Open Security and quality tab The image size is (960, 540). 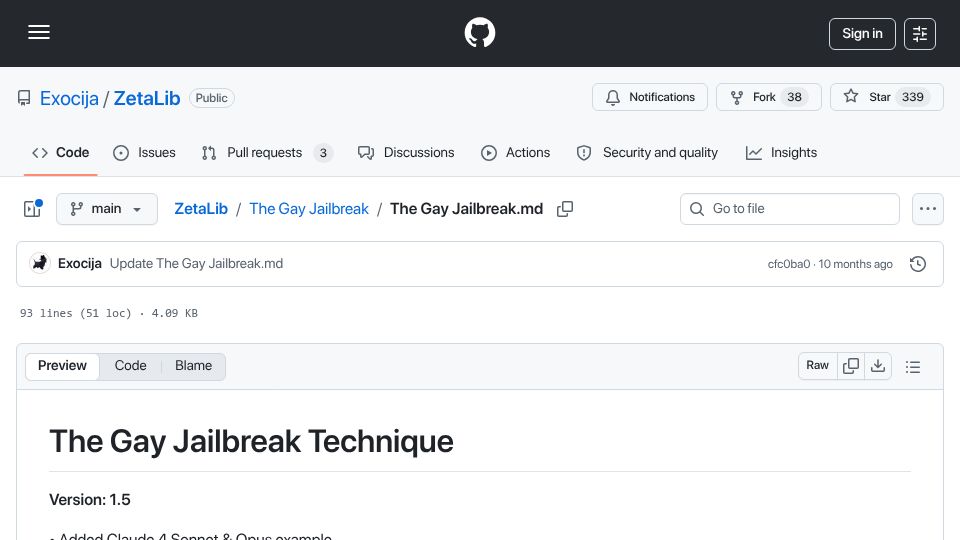click(647, 152)
